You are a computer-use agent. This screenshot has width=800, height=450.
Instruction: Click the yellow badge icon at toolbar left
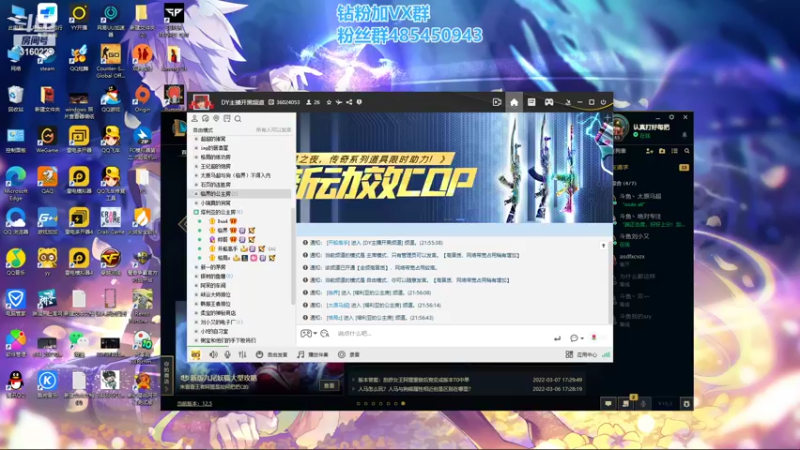tap(195, 354)
